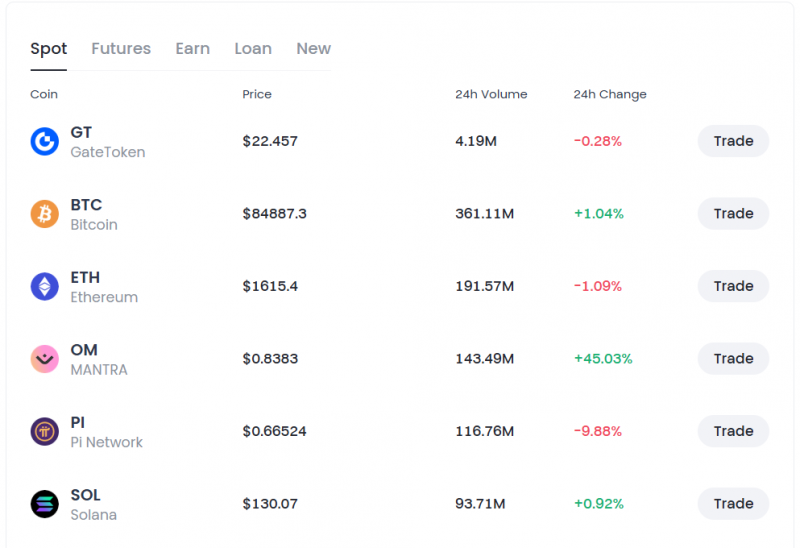Click the $1615.4 price value

point(270,286)
